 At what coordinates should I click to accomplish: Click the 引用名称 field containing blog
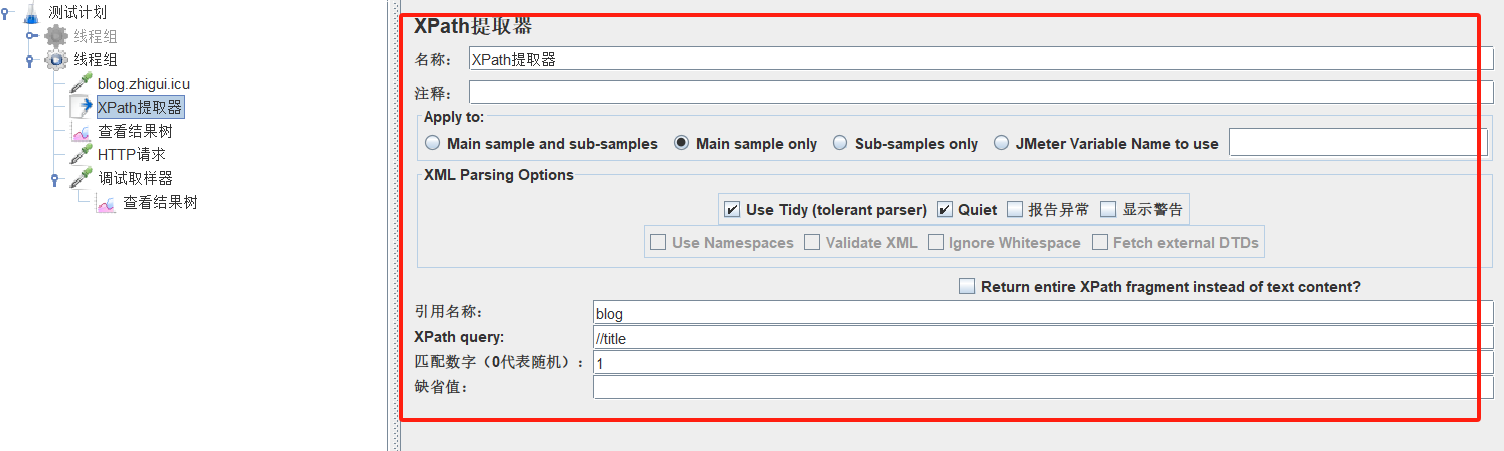[x=1036, y=313]
